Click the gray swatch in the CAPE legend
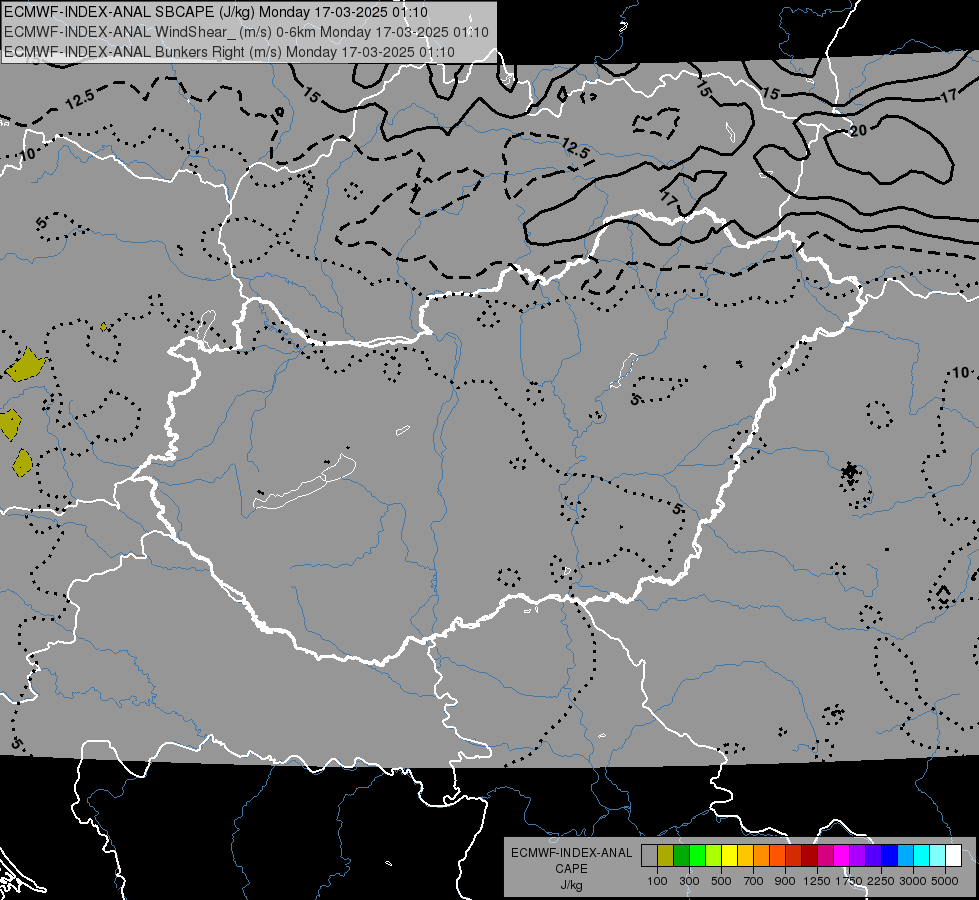 coord(649,855)
